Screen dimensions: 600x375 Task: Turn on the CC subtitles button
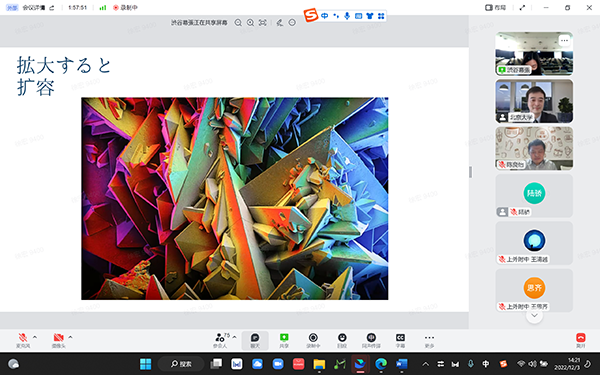(400, 339)
